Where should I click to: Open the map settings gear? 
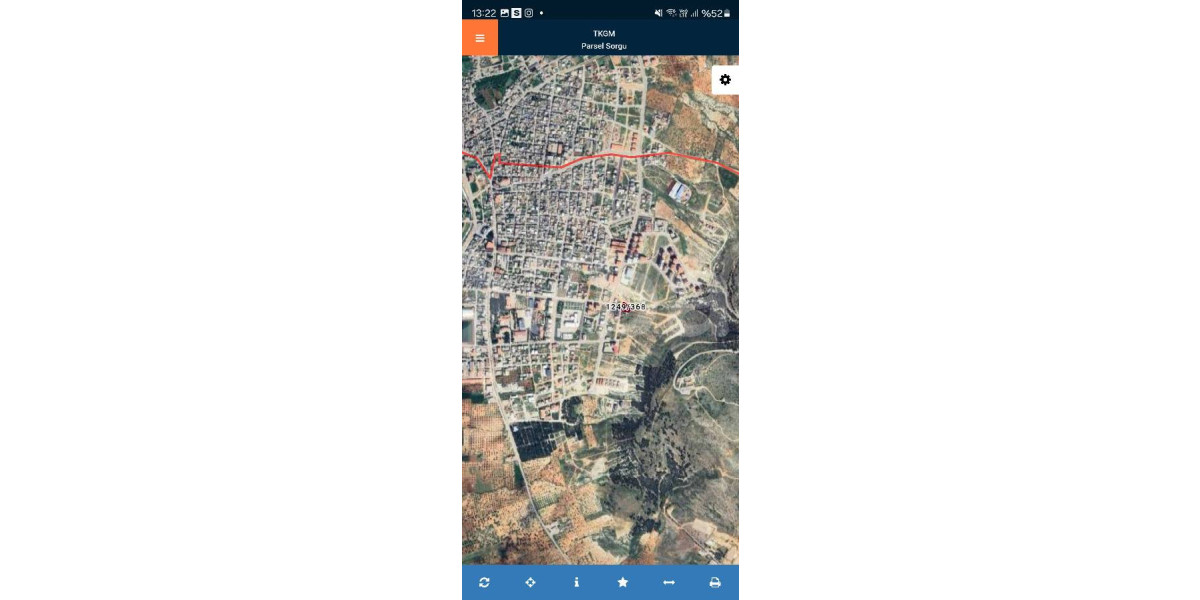coord(725,80)
